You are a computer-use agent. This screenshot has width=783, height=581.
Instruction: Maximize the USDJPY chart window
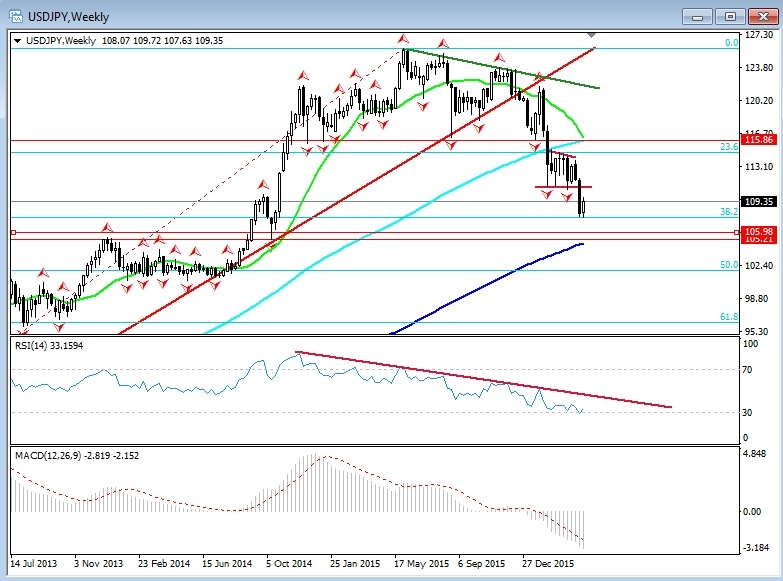[731, 16]
